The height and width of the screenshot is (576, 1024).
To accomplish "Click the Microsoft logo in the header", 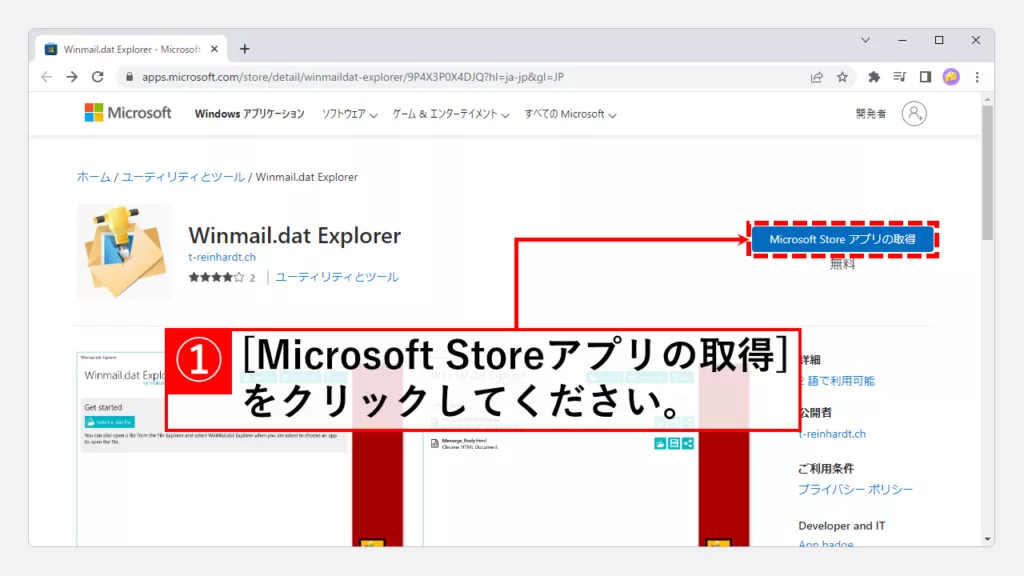I will coord(128,113).
